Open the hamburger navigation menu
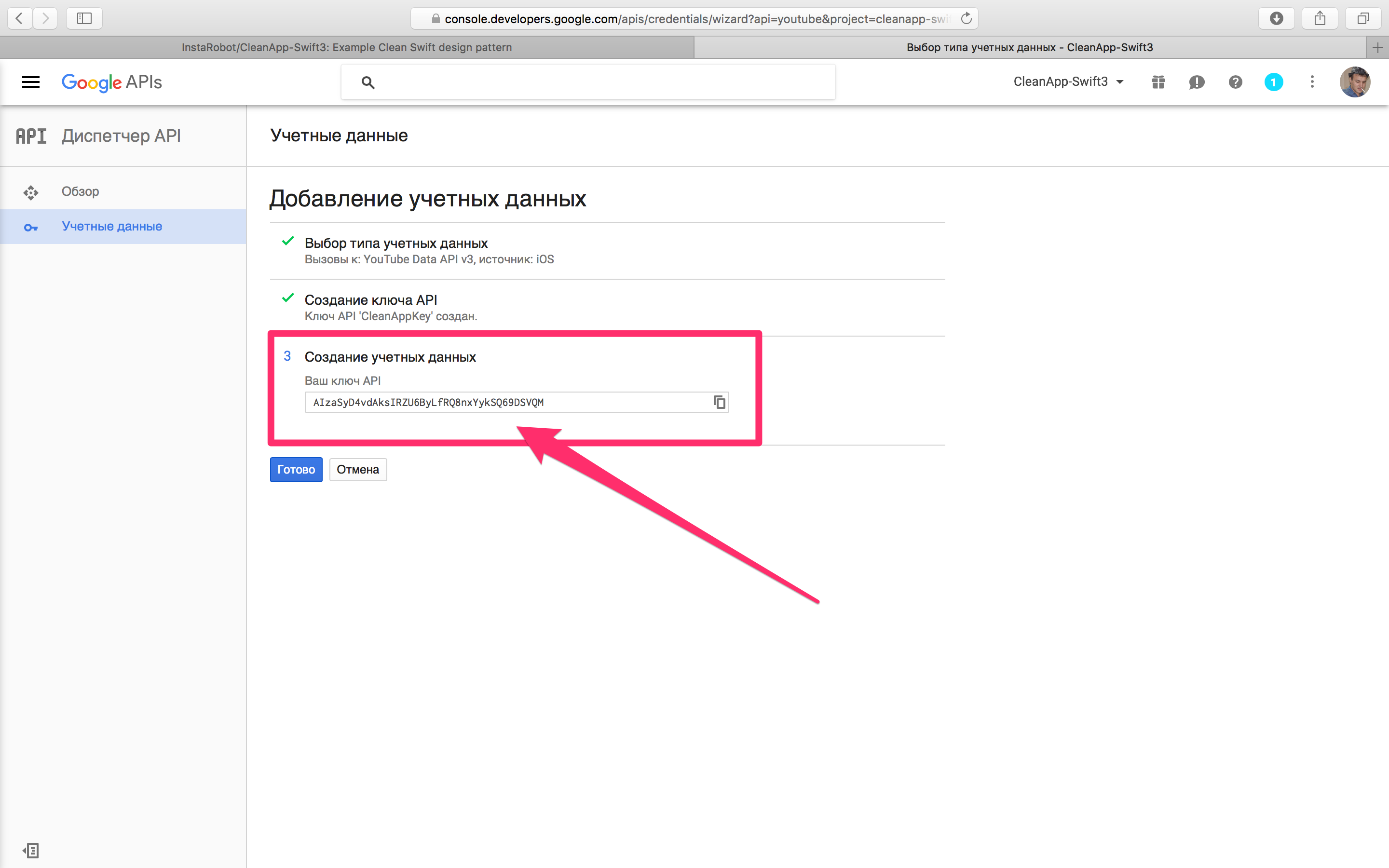 30,82
